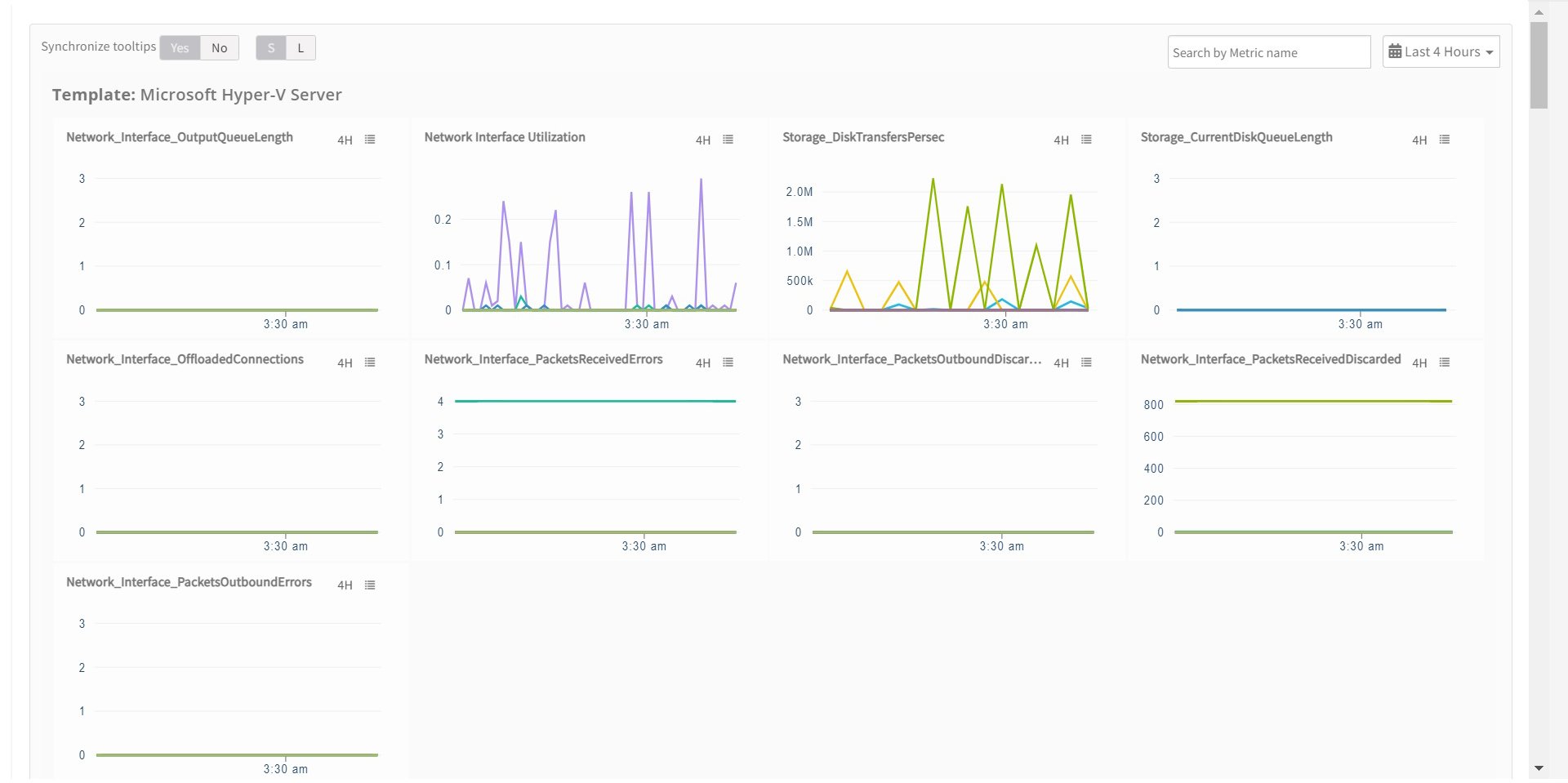
Task: Open chart options for Network_Interface_OffloadedConnections
Action: [369, 363]
